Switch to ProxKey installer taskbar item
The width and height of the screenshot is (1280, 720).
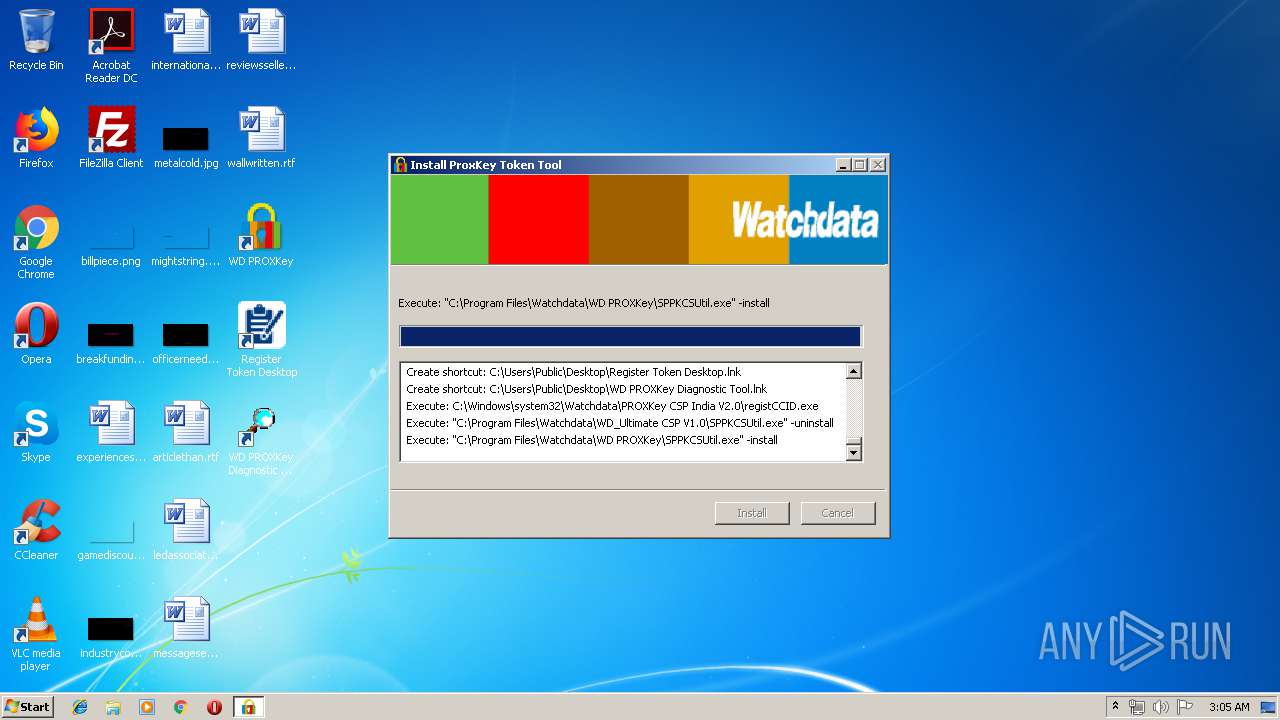[x=248, y=707]
